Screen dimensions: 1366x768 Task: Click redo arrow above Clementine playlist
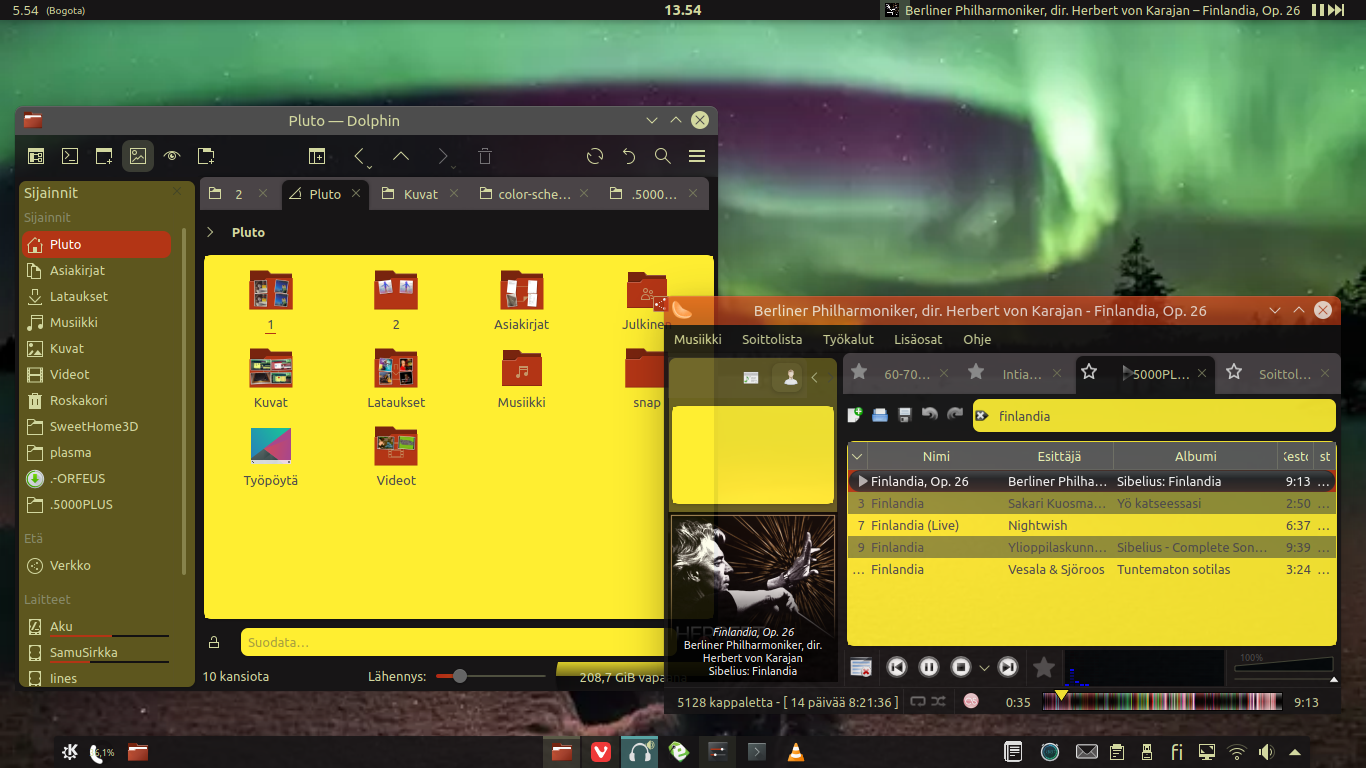click(955, 415)
